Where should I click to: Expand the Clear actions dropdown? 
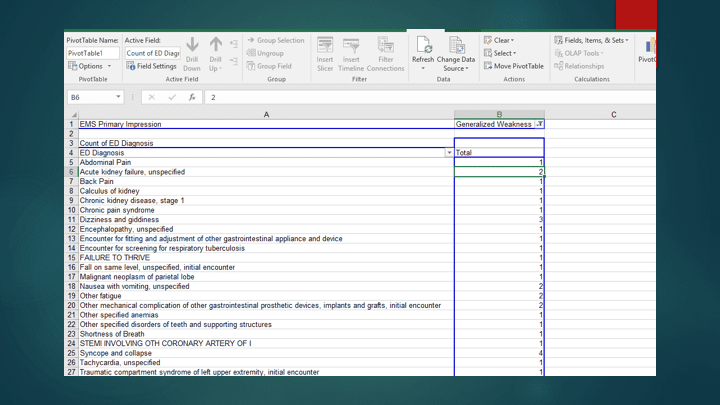click(x=500, y=41)
